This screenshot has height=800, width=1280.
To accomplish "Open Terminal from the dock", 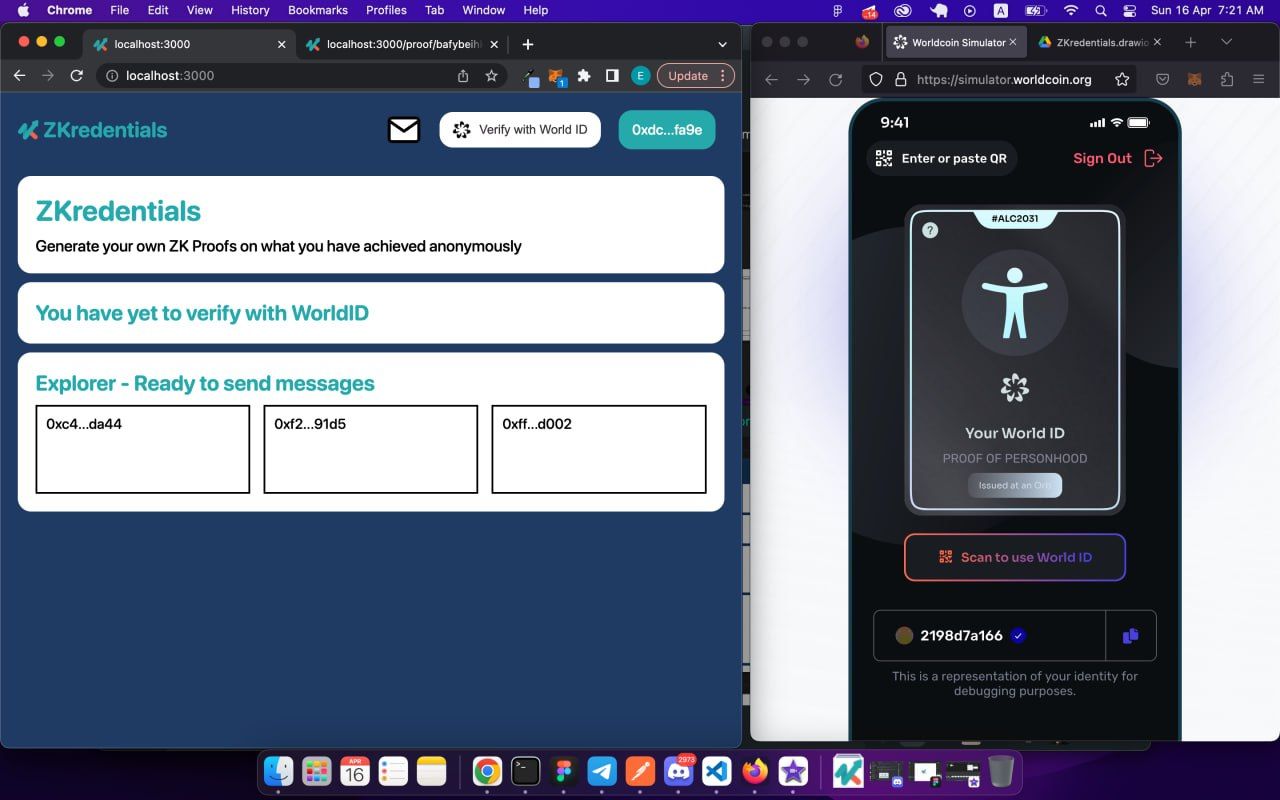I will tap(525, 771).
